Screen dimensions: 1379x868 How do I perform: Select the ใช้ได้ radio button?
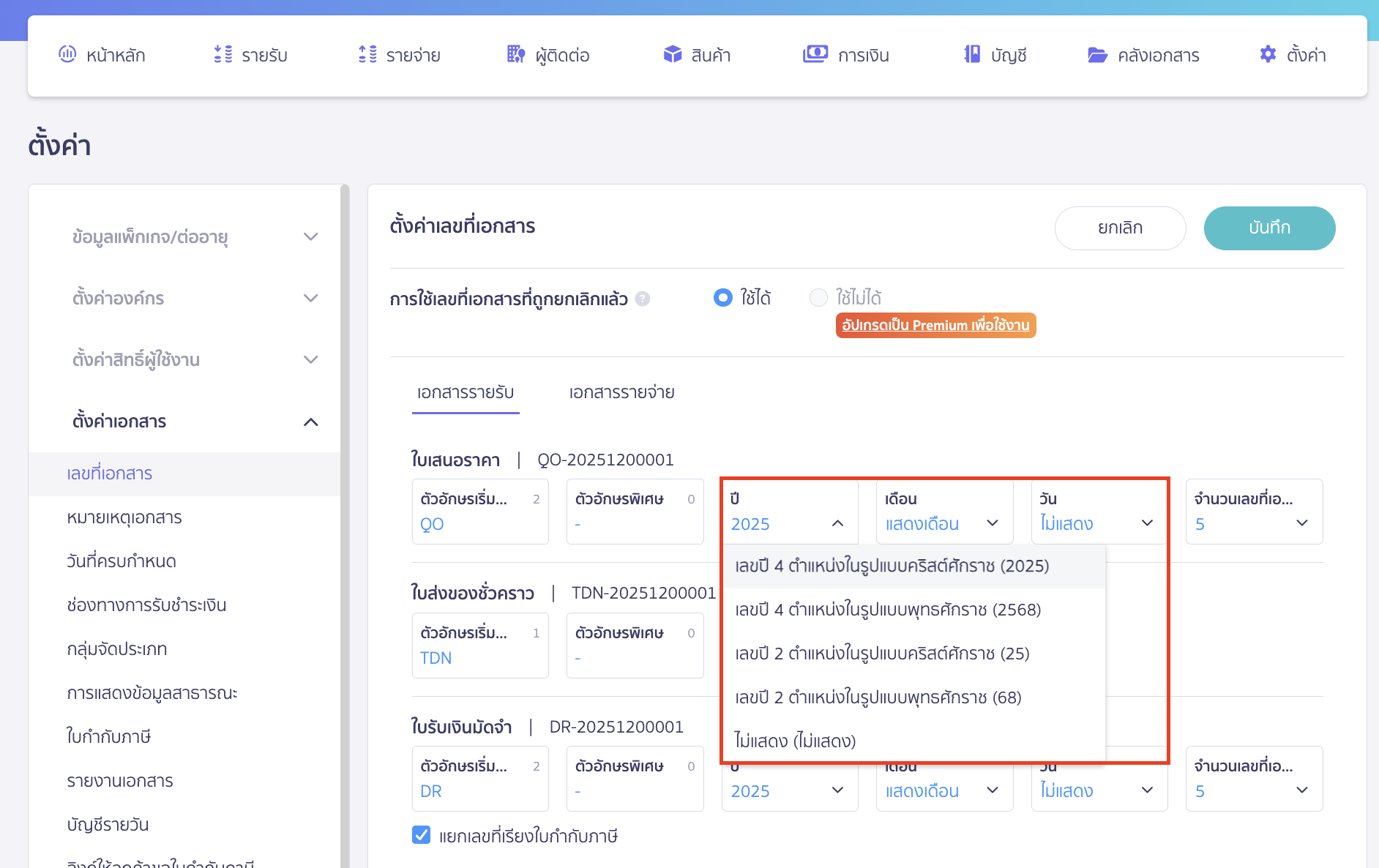pyautogui.click(x=722, y=298)
